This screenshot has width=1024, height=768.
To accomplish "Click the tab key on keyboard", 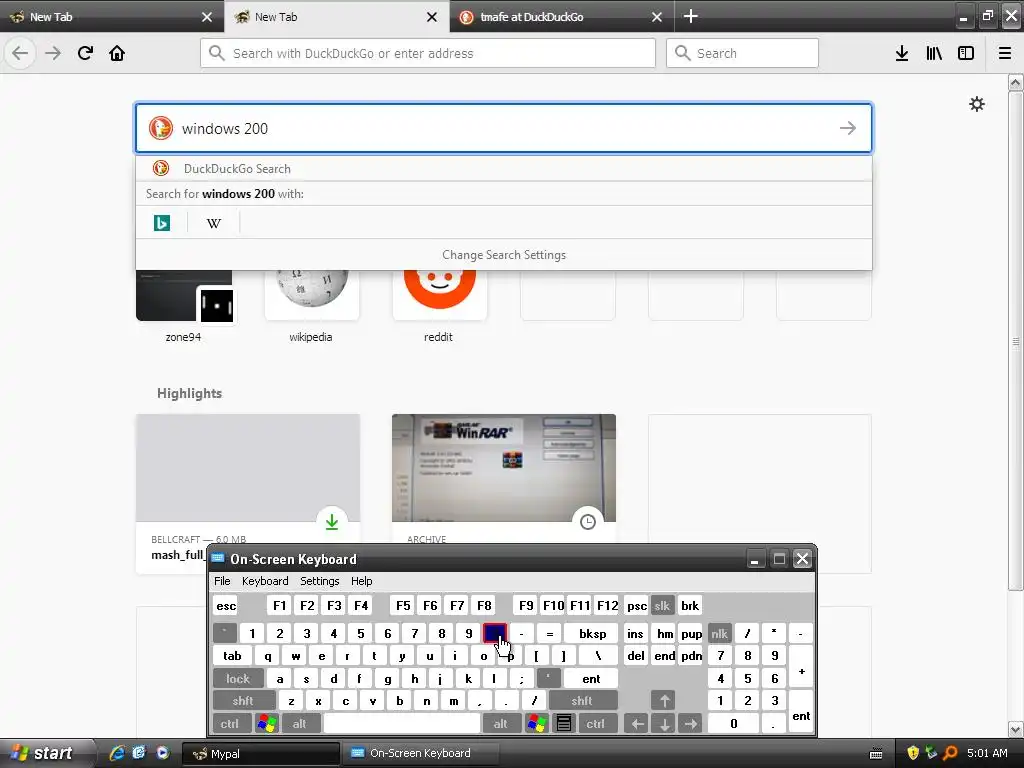I will pyautogui.click(x=232, y=656).
